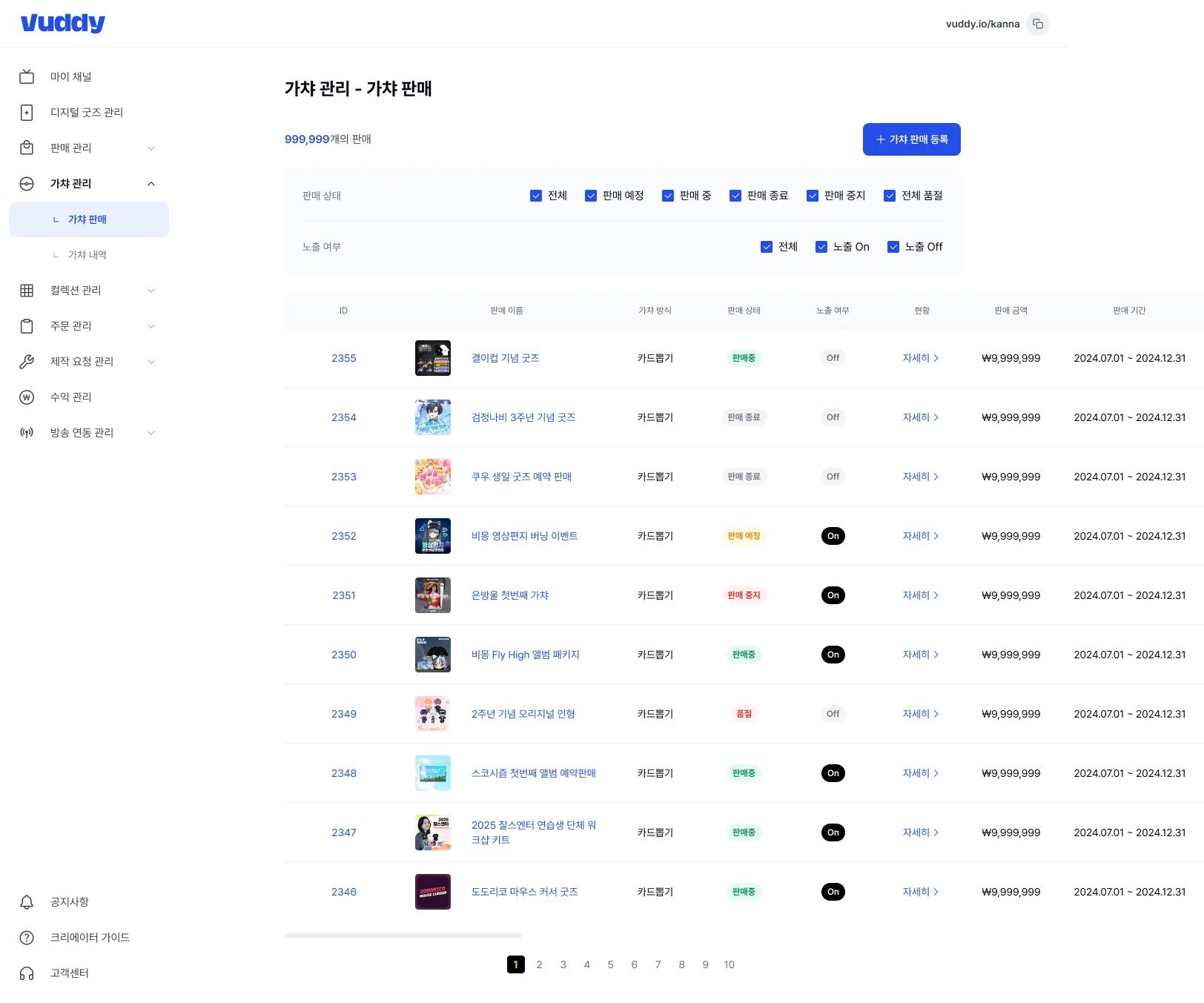Open thumbnail of 검정나비 3주년 기념 굿즈
Viewport: 1204px width, 1003px height.
coord(433,417)
